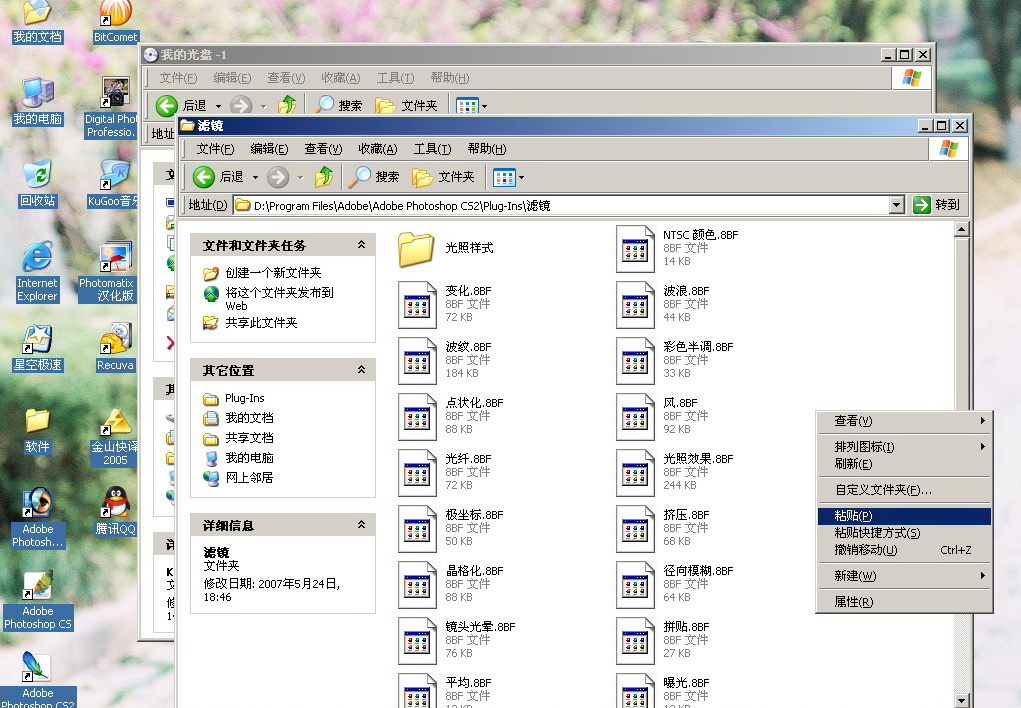Open the views dropdown button in toolbar
The image size is (1021, 708).
click(508, 177)
